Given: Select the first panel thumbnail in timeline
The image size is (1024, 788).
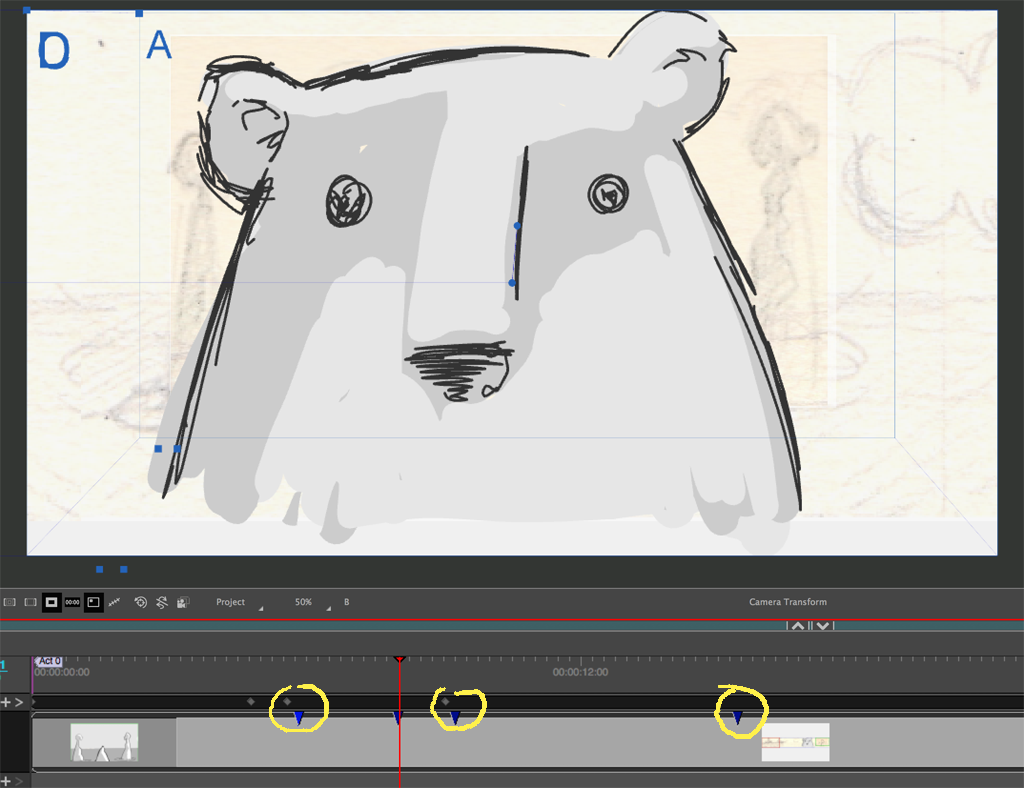Looking at the screenshot, I should pos(104,742).
